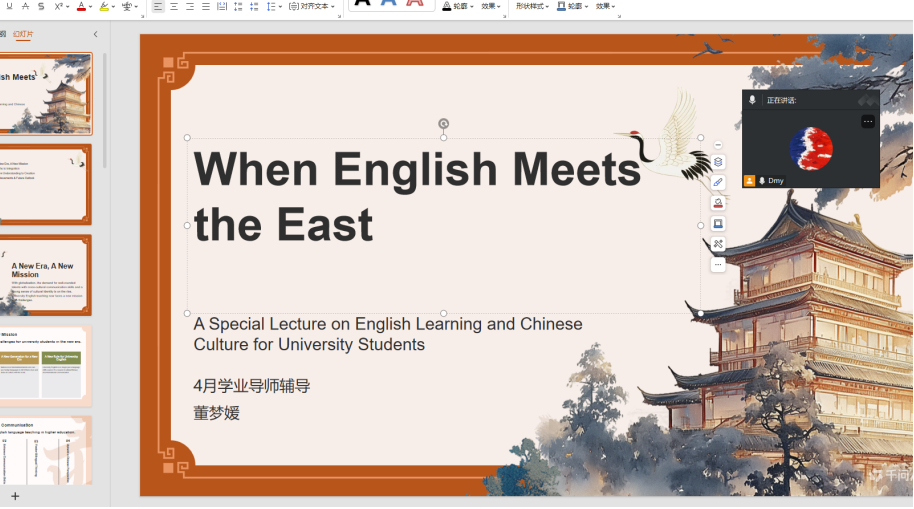This screenshot has width=914, height=509.
Task: Open shape fill floating icon beside textbox
Action: (x=718, y=203)
